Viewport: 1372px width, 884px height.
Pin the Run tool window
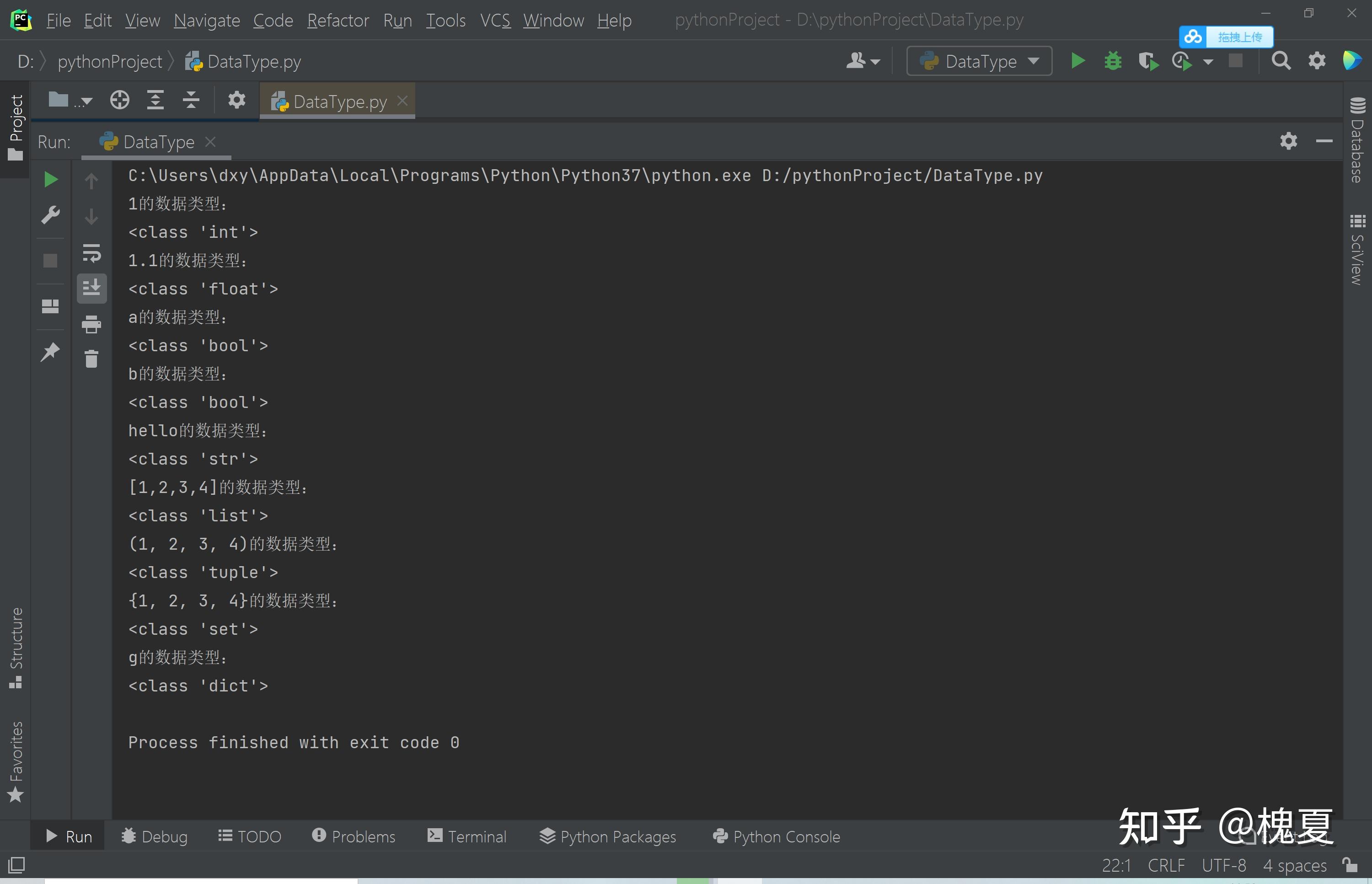coord(50,351)
